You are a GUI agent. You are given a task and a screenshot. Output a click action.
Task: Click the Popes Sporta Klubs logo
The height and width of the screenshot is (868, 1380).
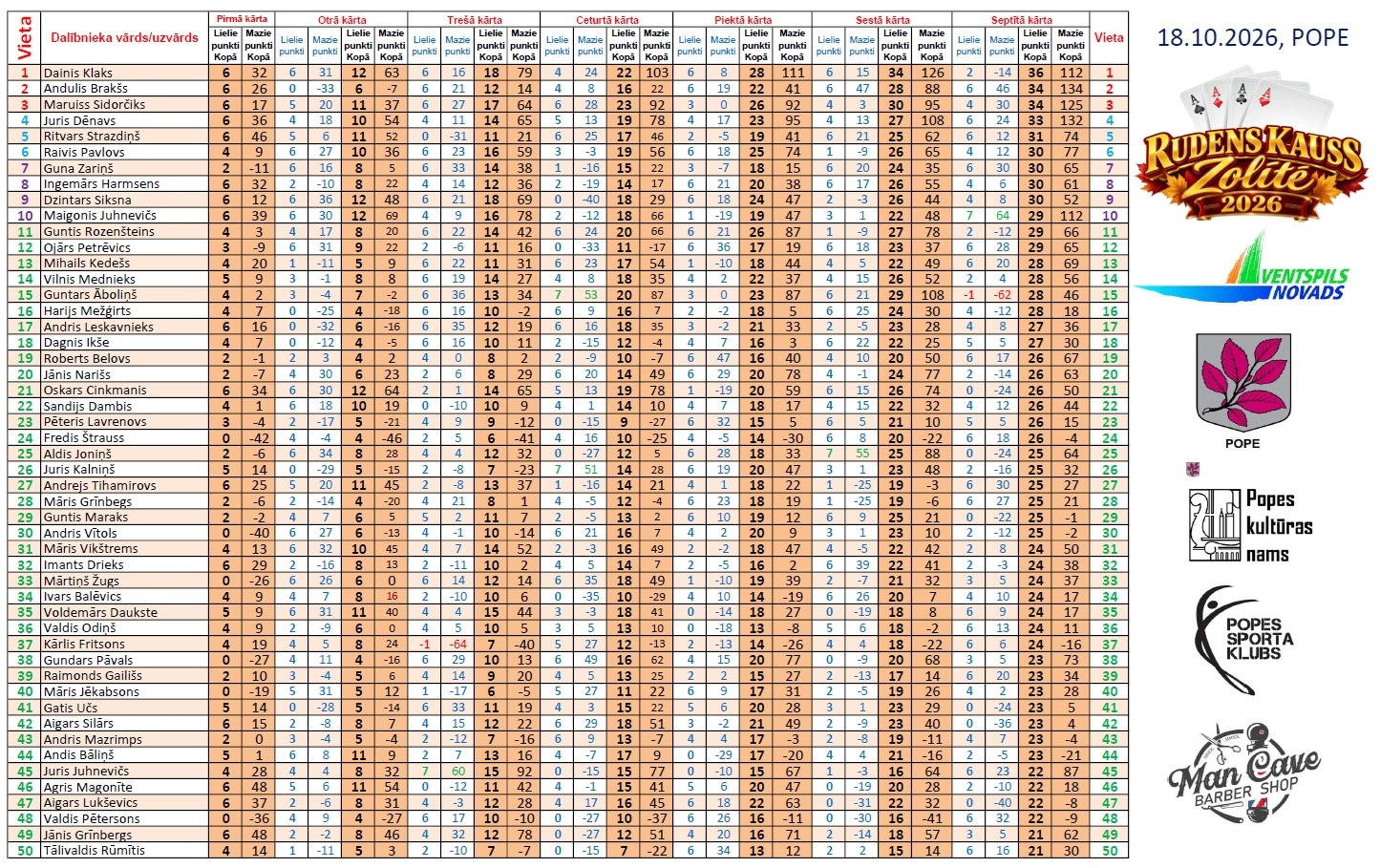(x=1244, y=640)
